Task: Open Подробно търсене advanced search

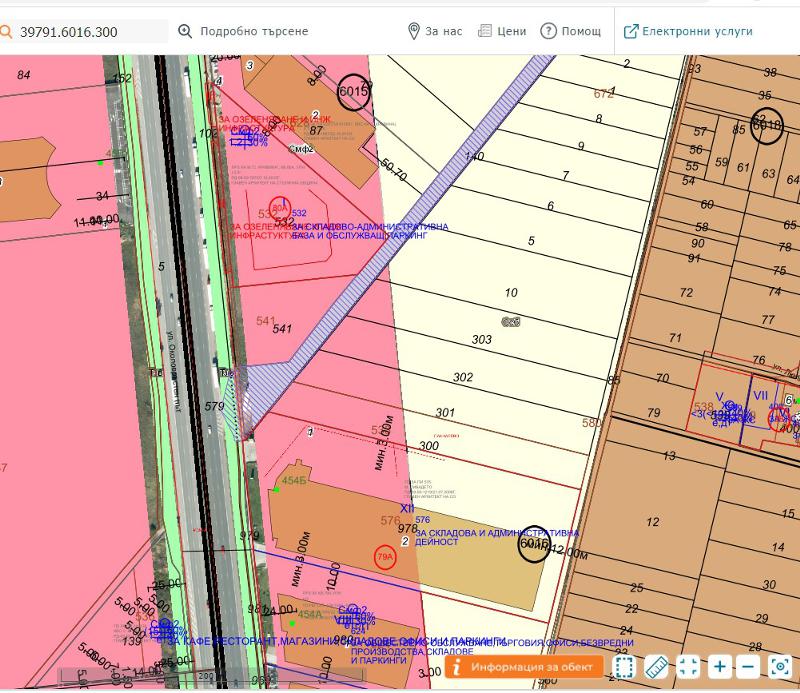Action: pyautogui.click(x=243, y=31)
